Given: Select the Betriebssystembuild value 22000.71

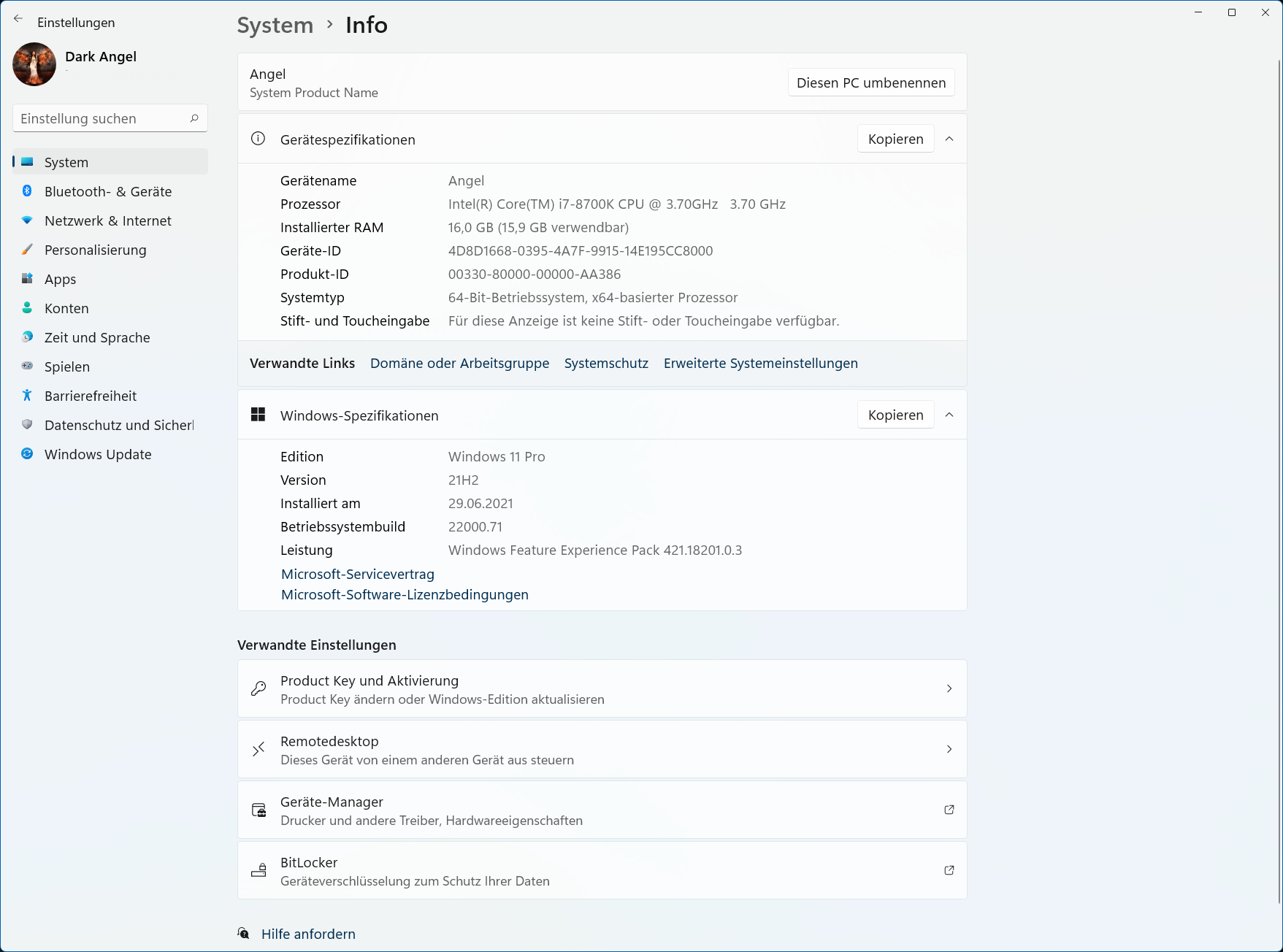Looking at the screenshot, I should 475,527.
